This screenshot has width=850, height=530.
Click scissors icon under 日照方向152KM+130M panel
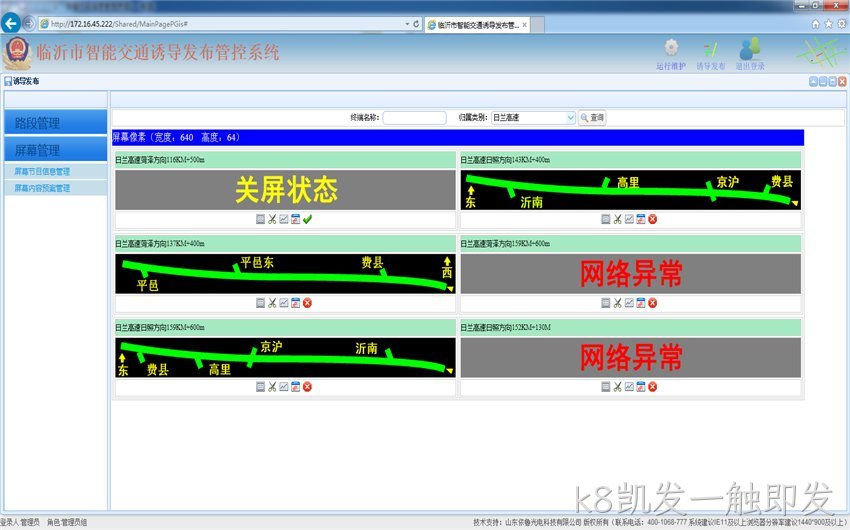click(617, 387)
